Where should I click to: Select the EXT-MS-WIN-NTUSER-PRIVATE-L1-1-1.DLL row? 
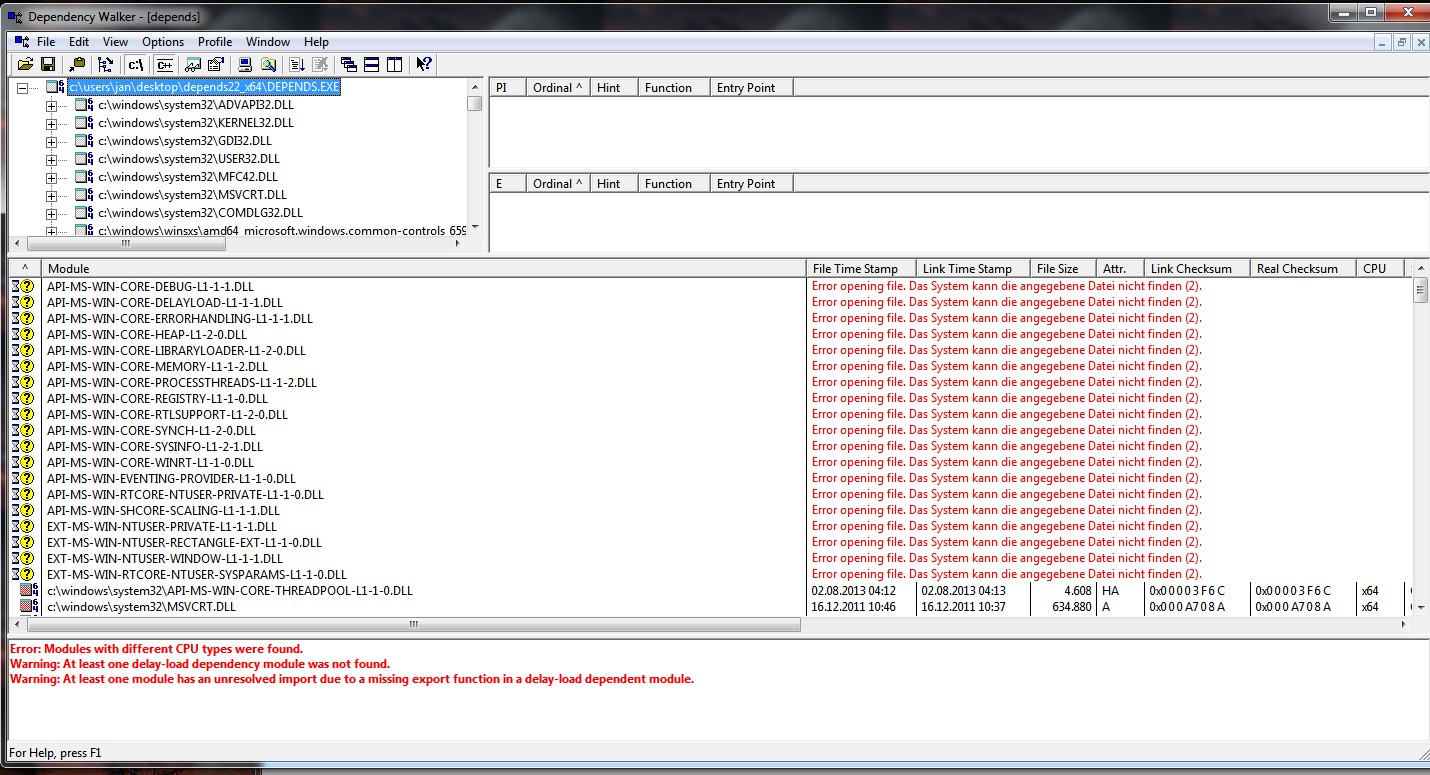click(x=711, y=527)
